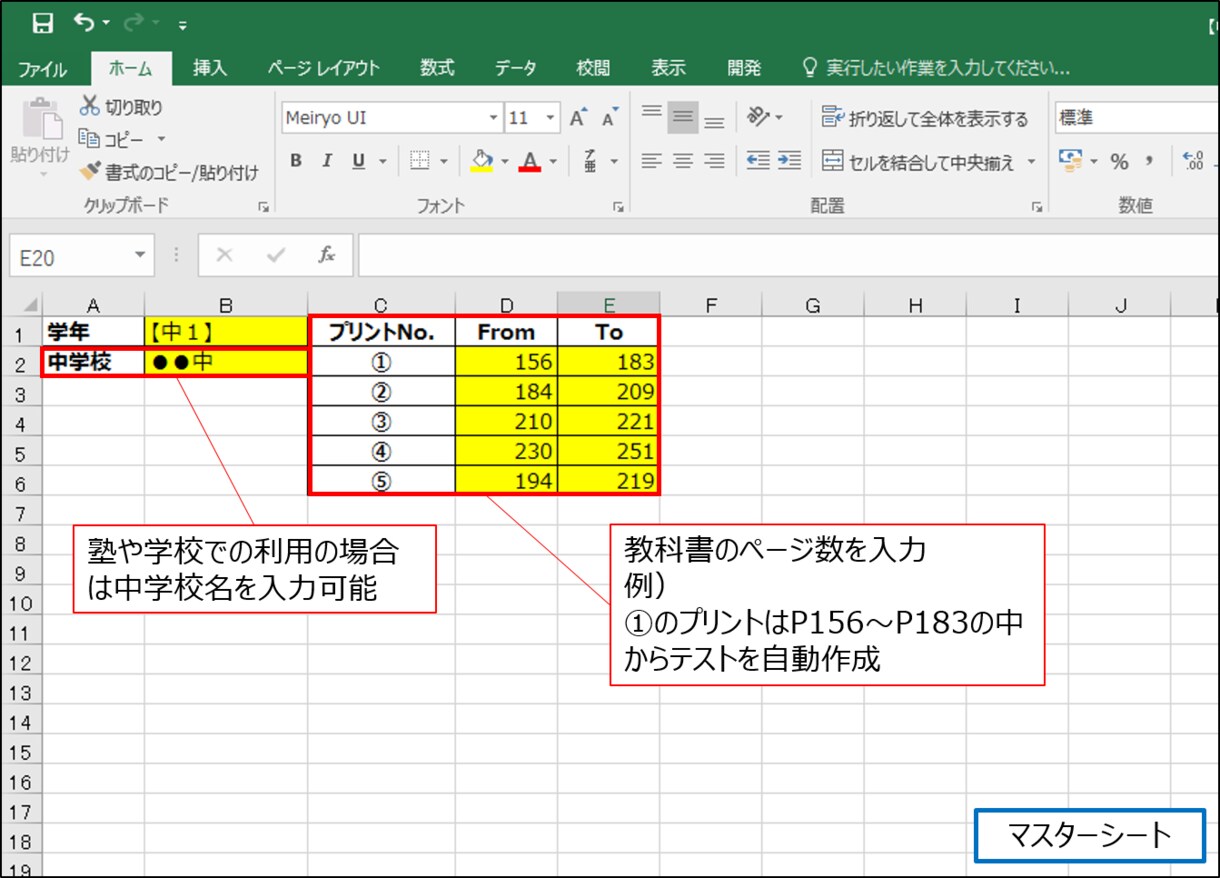
Task: Click the comma style icon
Action: pyautogui.click(x=1149, y=161)
